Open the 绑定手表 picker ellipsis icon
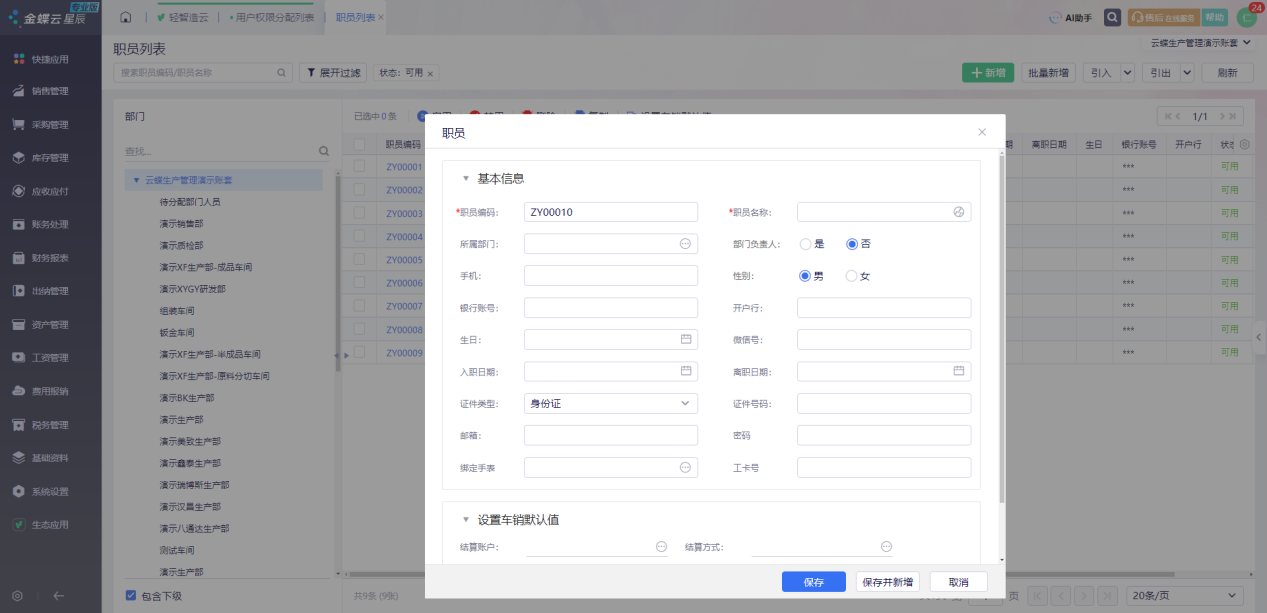The image size is (1267, 613). coord(686,468)
